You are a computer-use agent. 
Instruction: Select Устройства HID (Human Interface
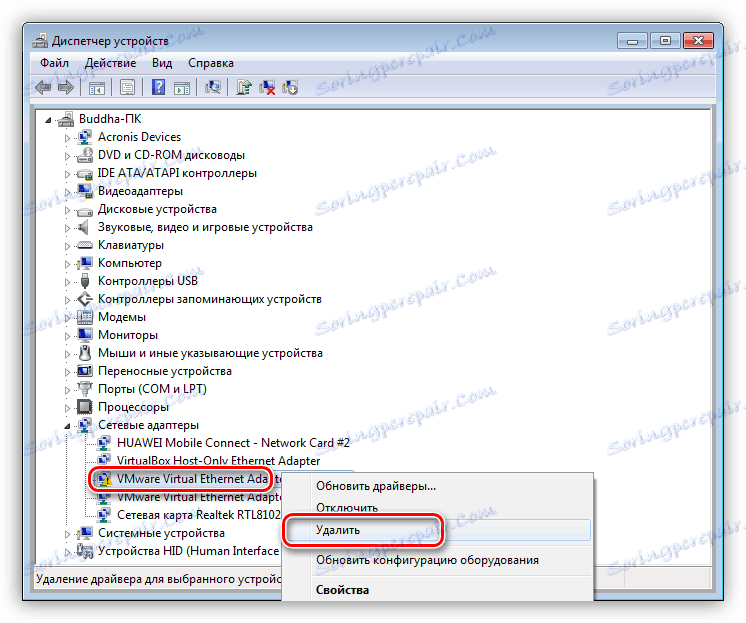click(188, 551)
